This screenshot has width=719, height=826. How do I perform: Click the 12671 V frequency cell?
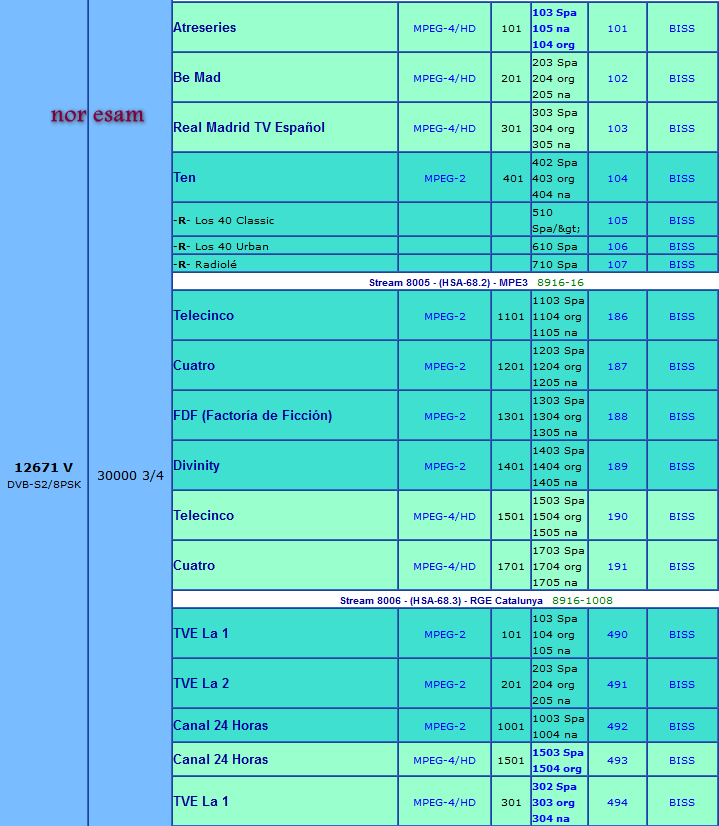pos(44,467)
